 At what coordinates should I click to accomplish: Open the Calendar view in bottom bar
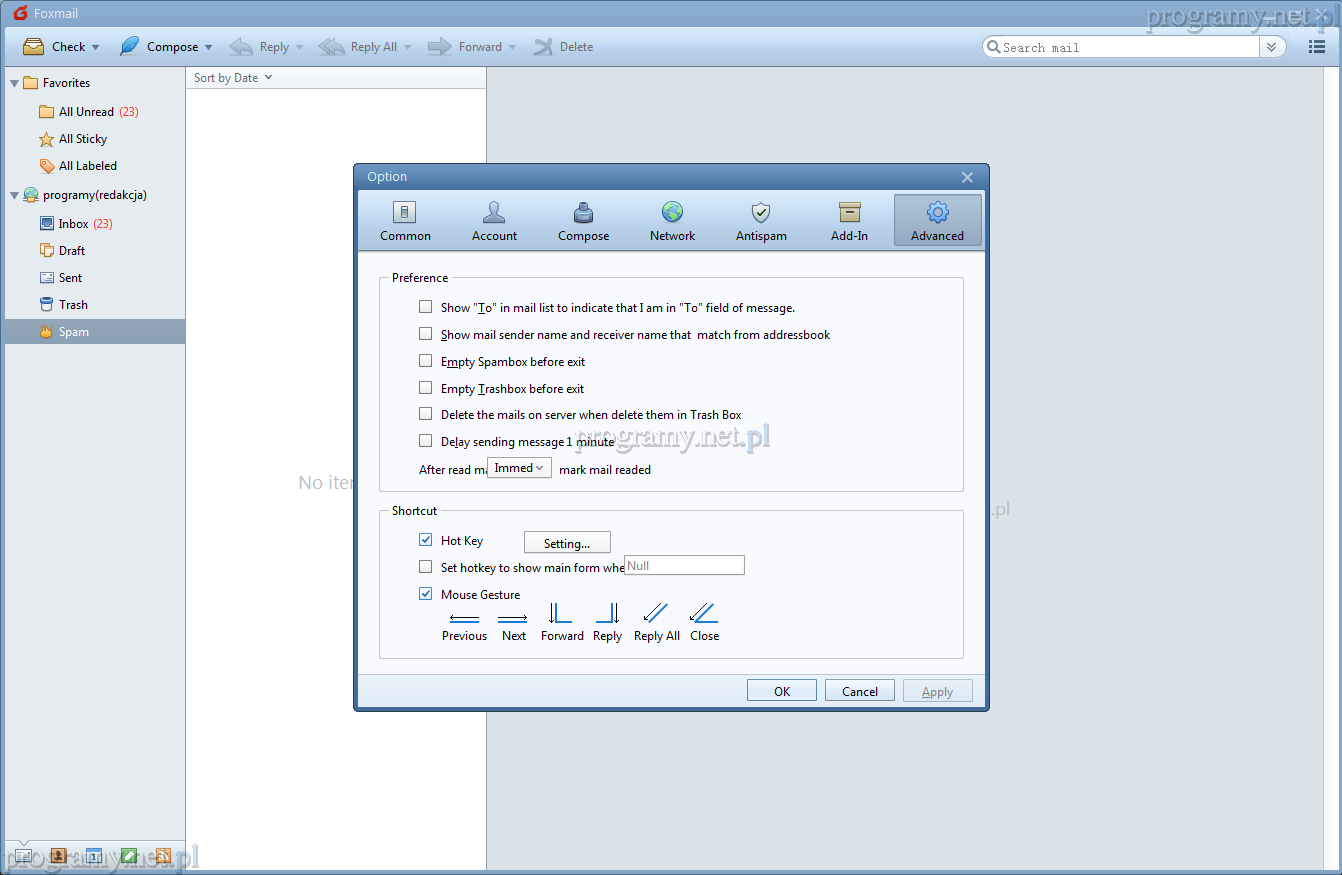[x=93, y=856]
